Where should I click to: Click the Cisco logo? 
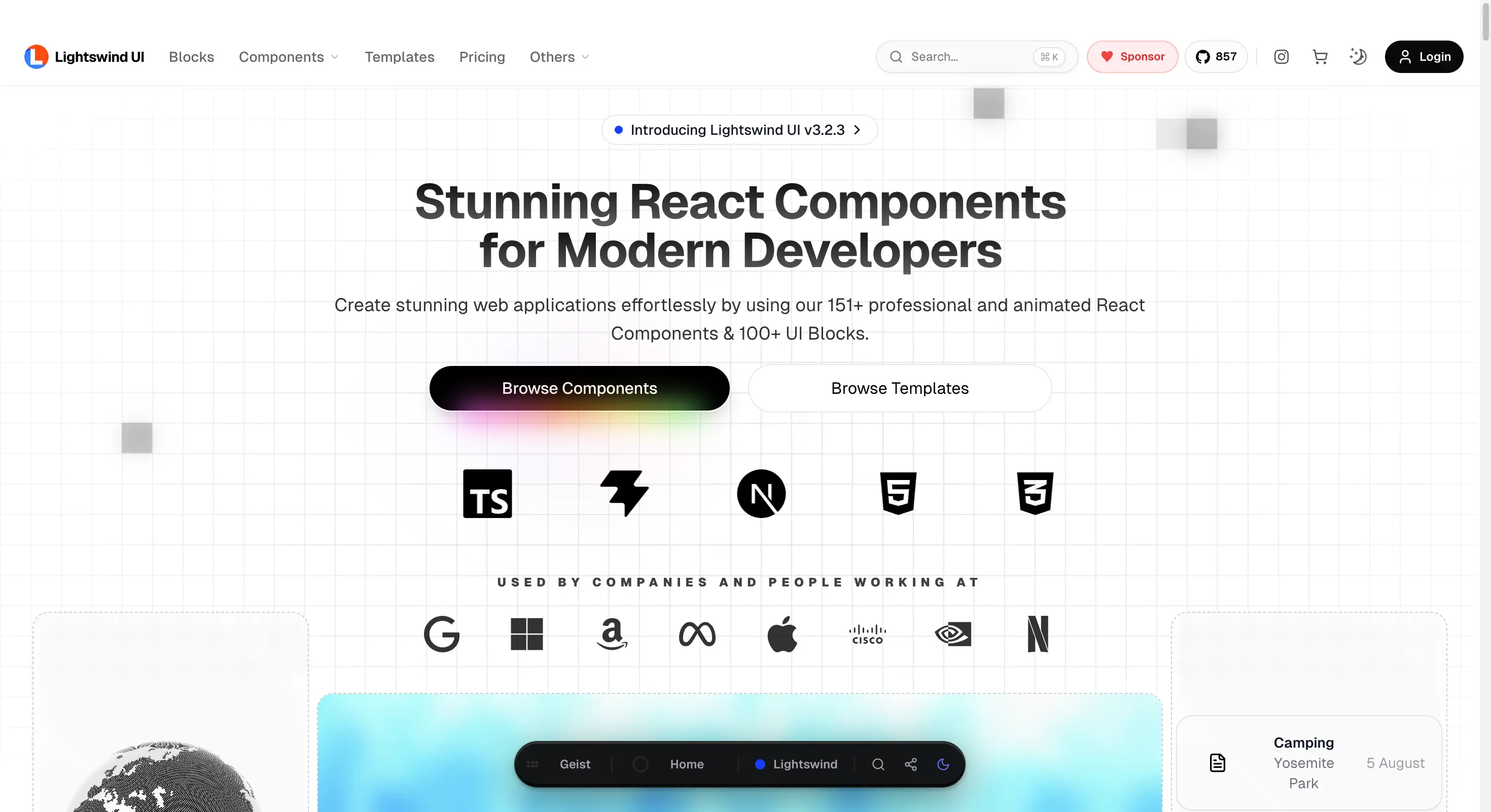[867, 634]
